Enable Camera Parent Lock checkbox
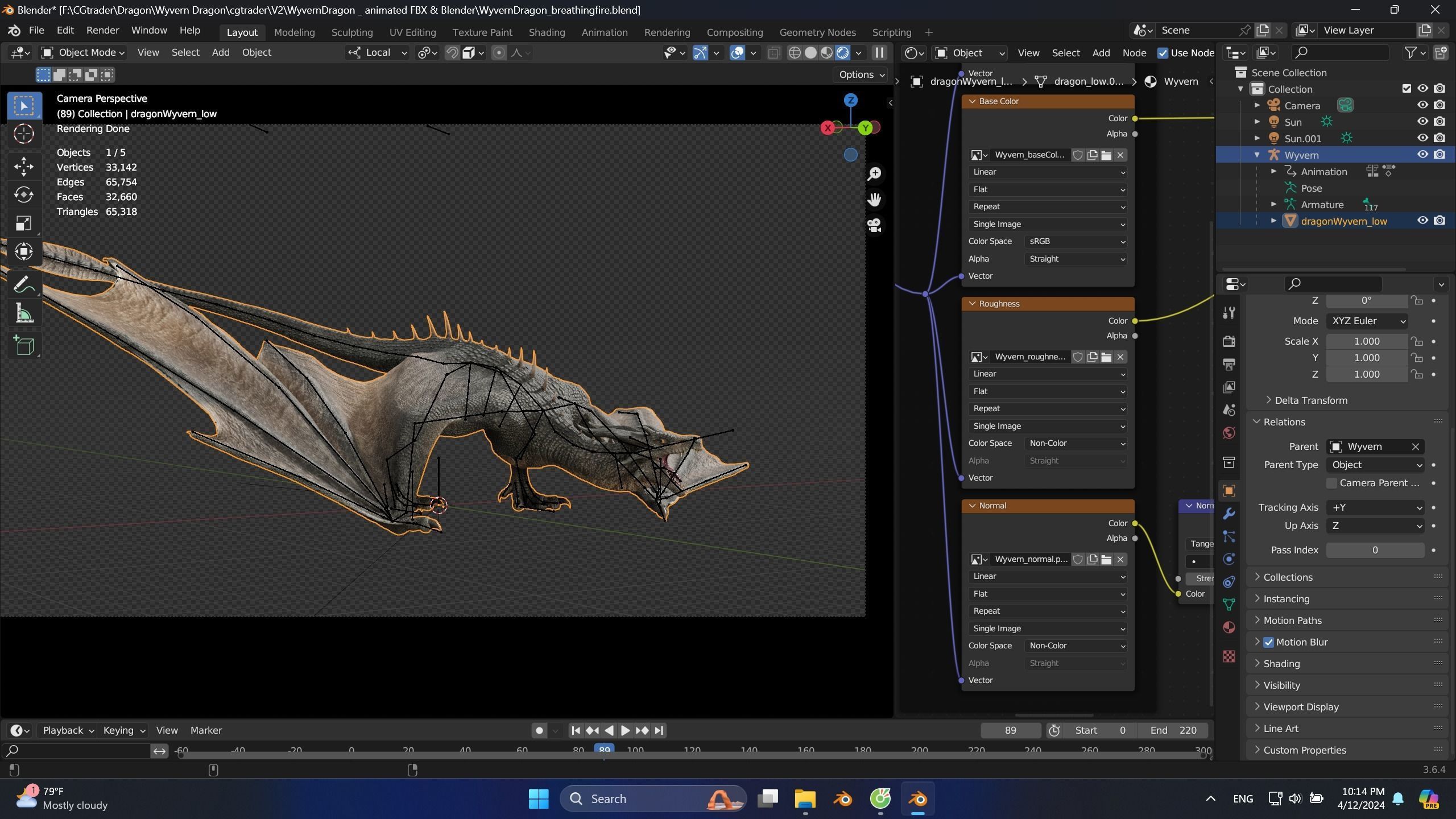 [x=1331, y=483]
